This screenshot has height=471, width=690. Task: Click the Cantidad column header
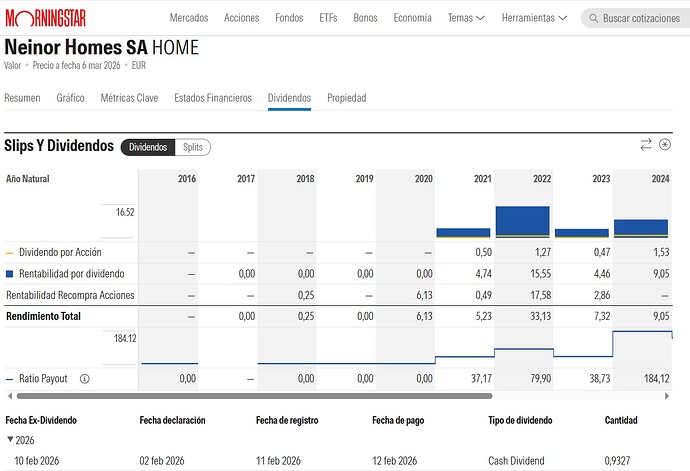click(x=621, y=420)
